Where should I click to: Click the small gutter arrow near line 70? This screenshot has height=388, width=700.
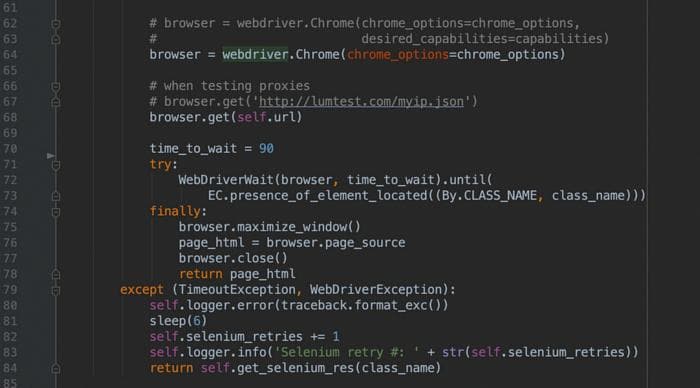tap(51, 156)
